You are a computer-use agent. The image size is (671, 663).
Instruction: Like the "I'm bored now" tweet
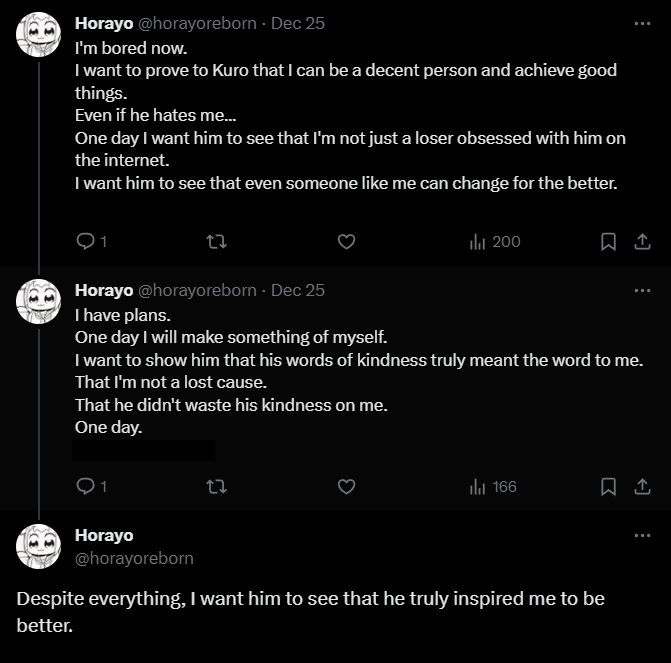[x=346, y=241]
